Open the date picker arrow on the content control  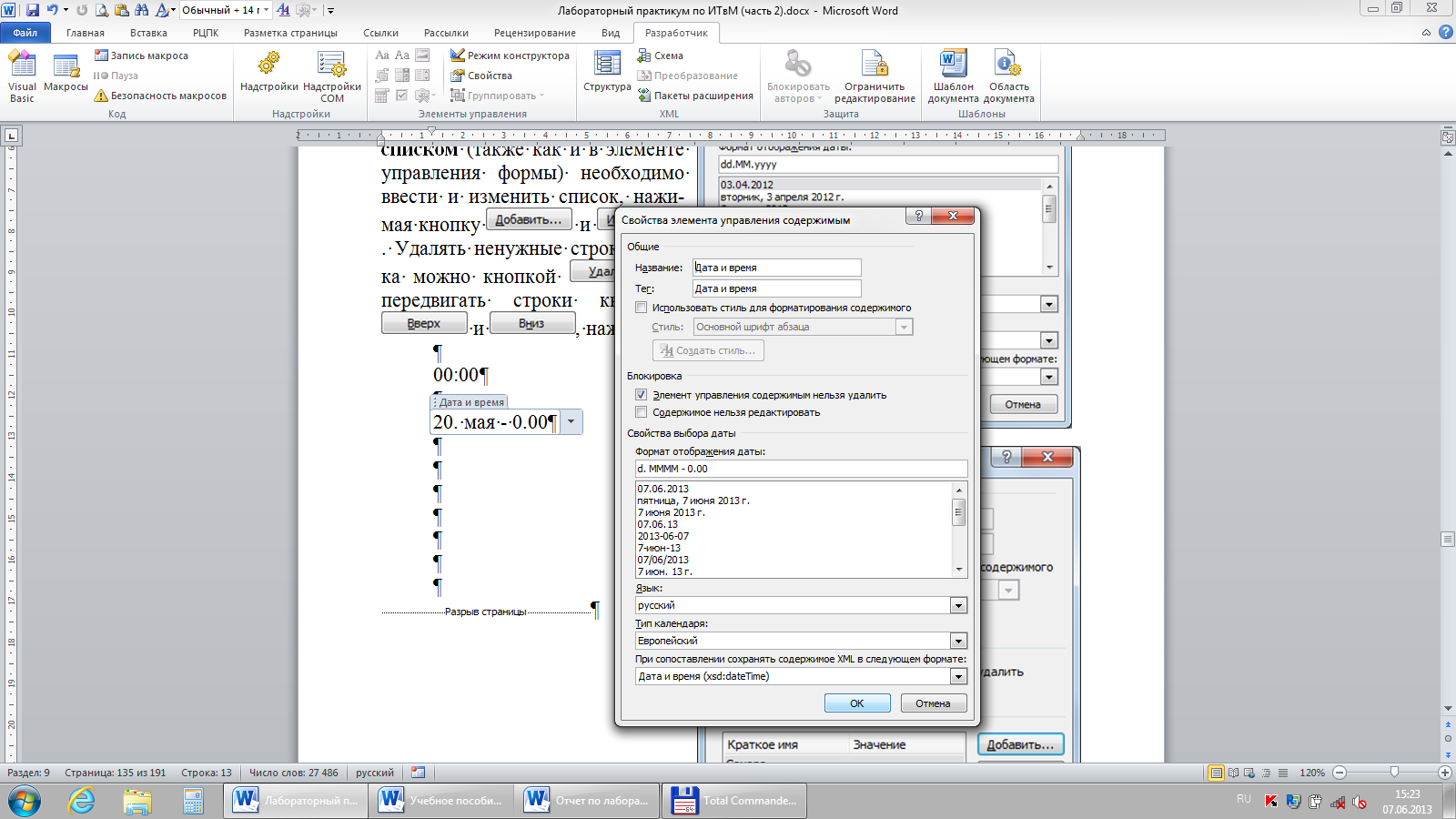pos(571,421)
